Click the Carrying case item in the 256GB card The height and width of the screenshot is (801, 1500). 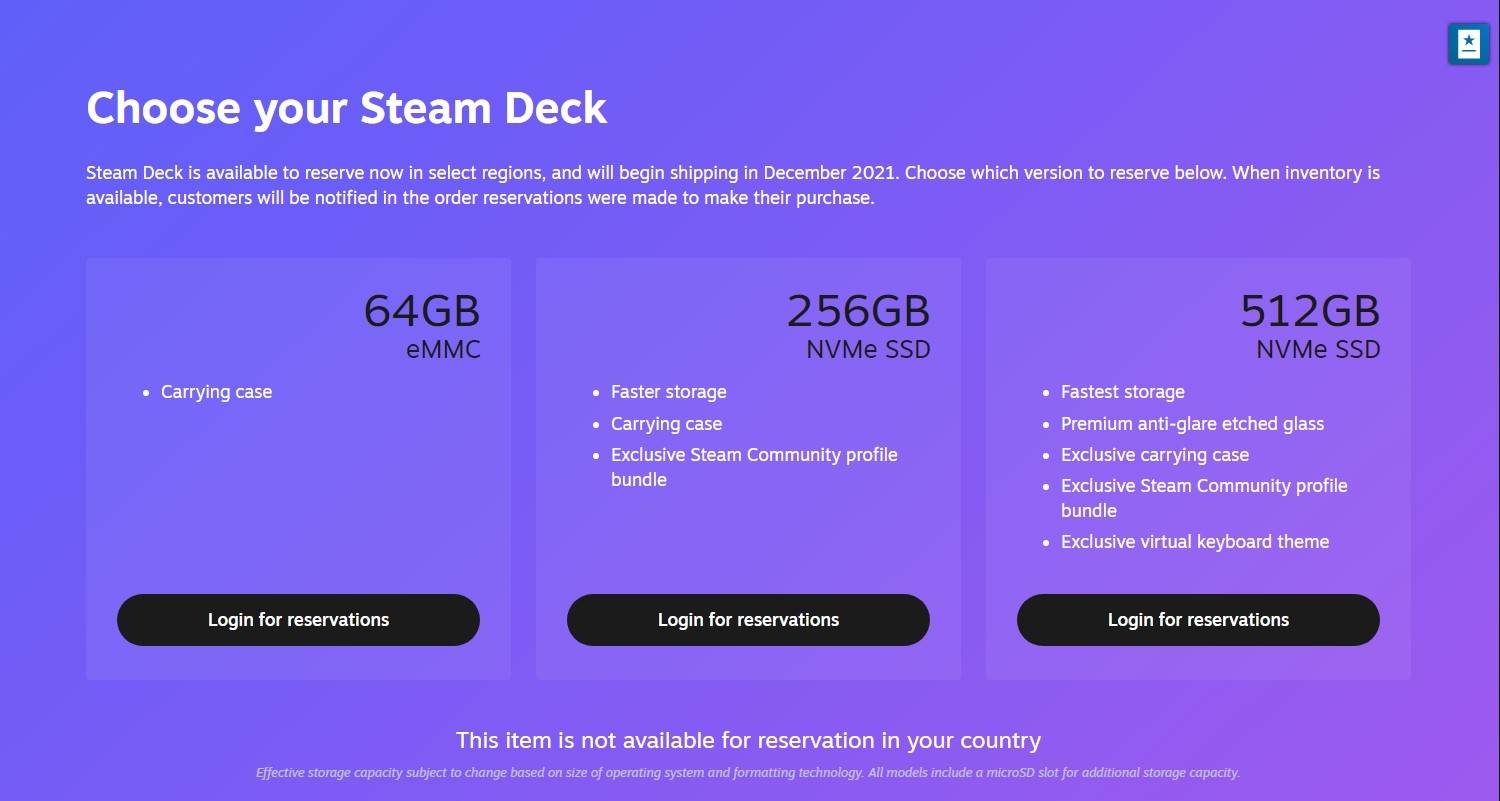667,424
